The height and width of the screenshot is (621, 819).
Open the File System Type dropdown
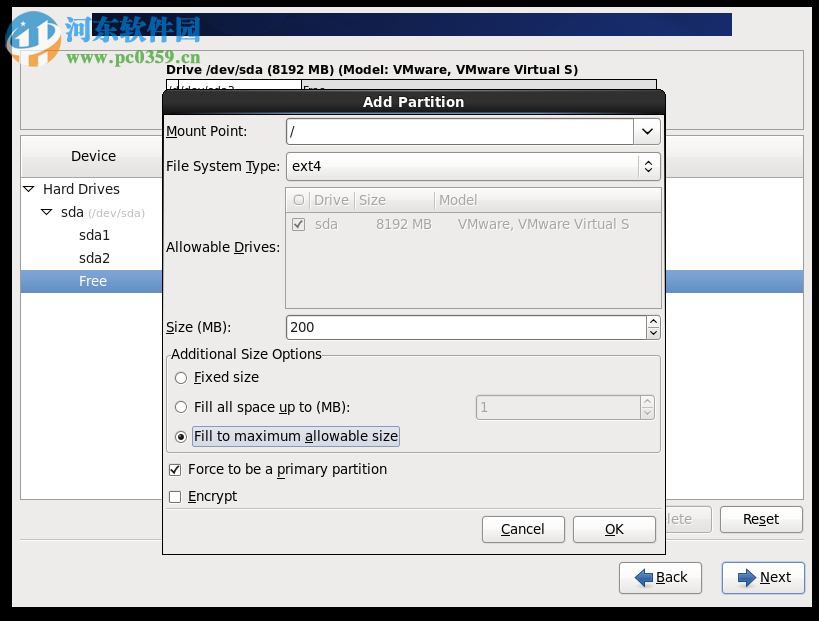[647, 166]
